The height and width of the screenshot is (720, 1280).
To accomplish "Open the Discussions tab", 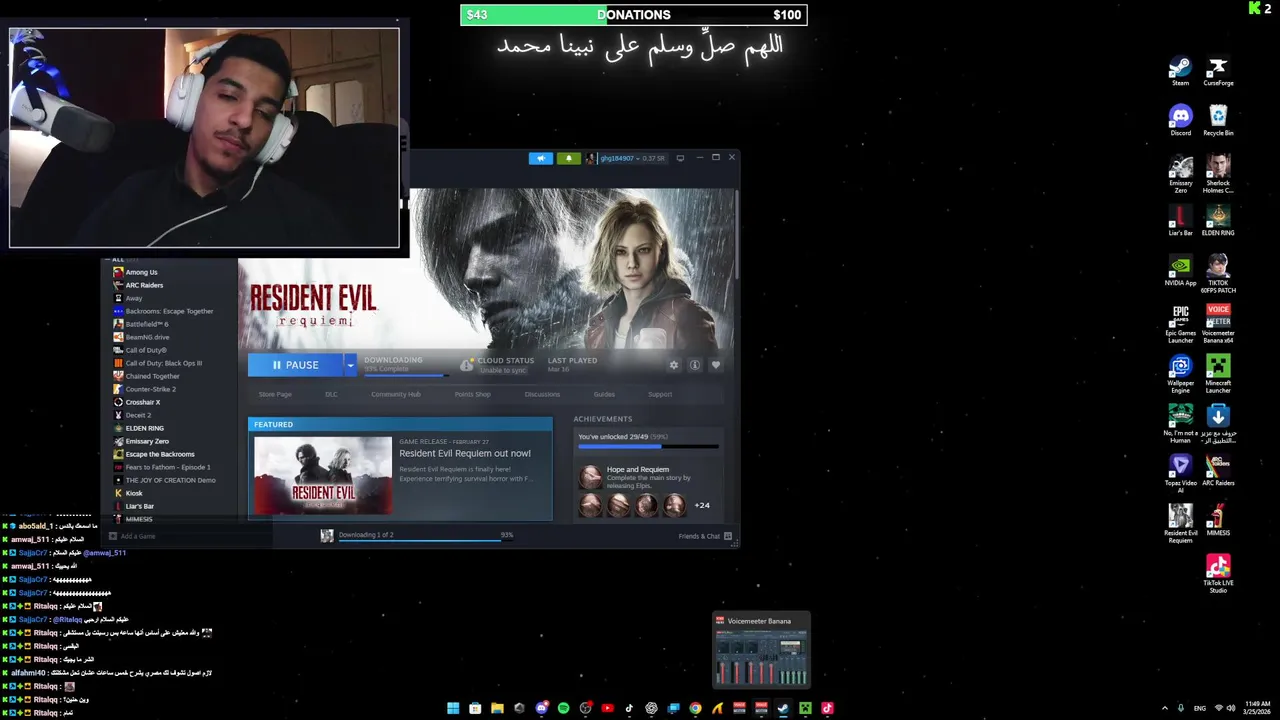I will (542, 394).
